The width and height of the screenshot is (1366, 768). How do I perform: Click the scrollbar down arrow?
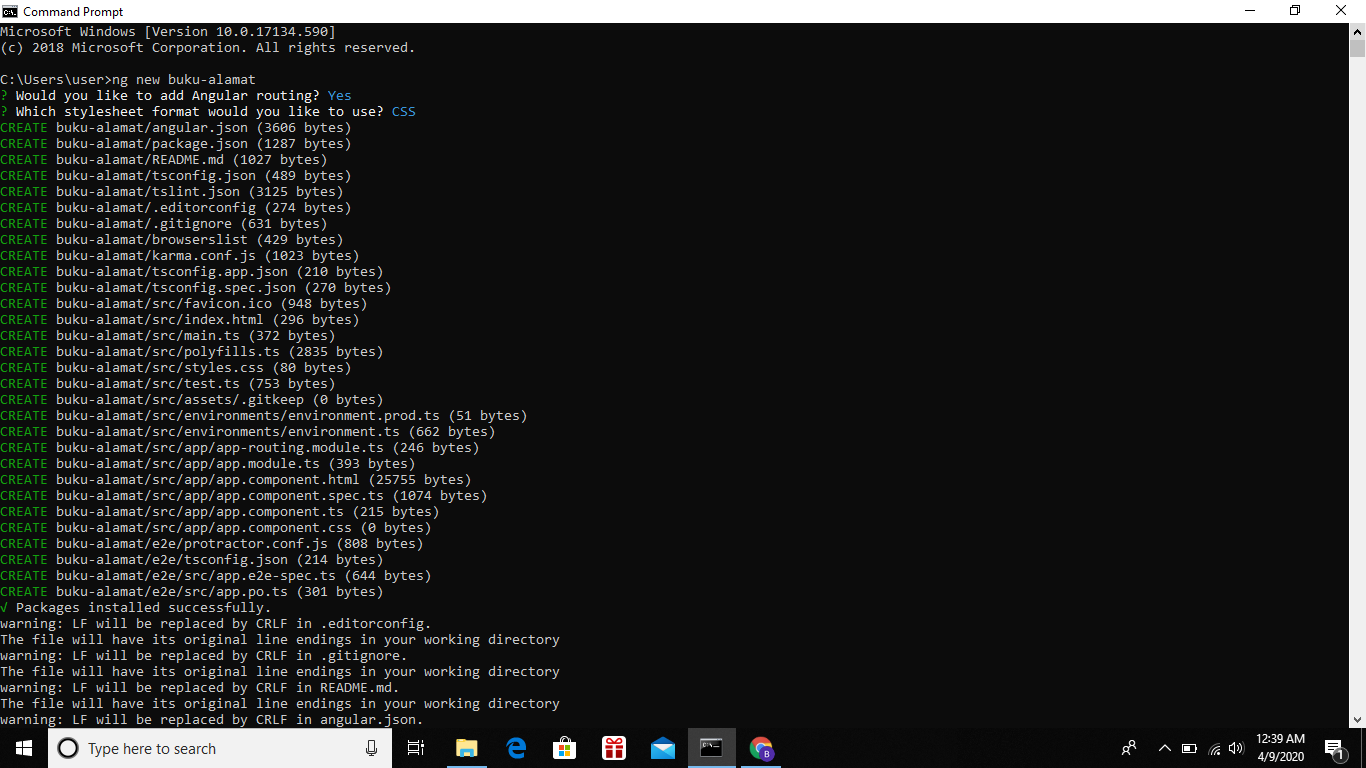pyautogui.click(x=1357, y=719)
